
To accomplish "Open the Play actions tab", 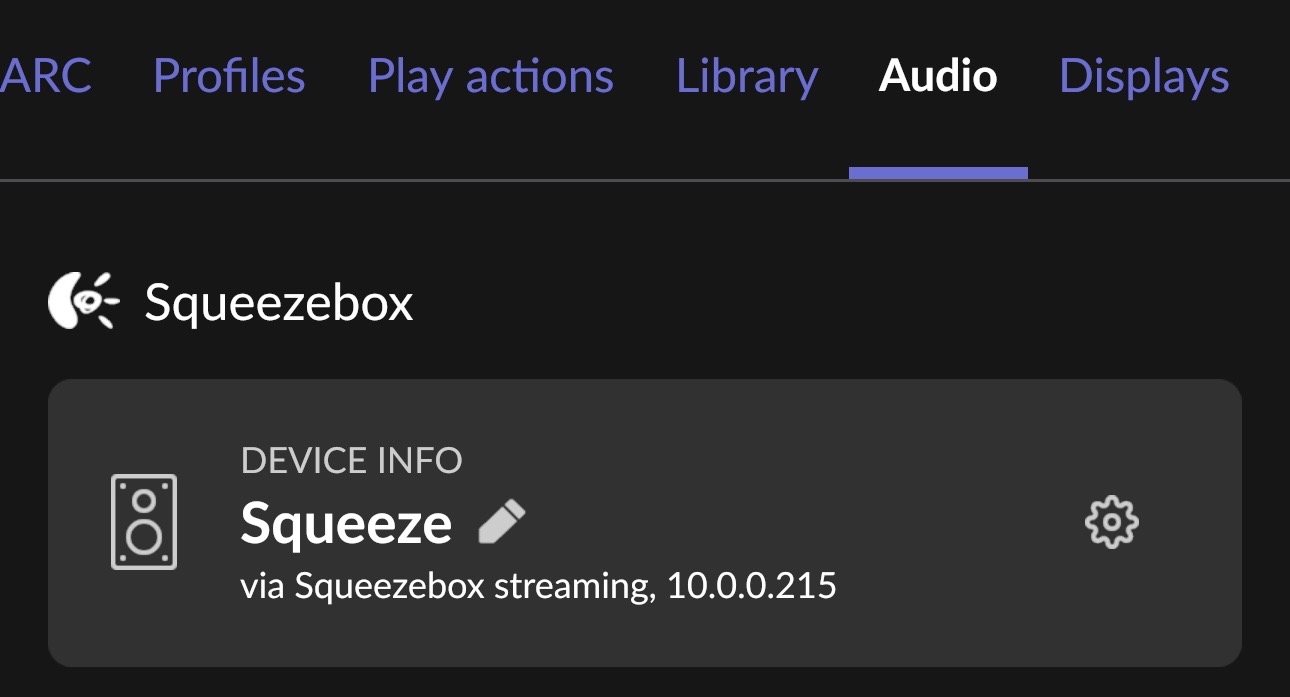I will pyautogui.click(x=490, y=77).
